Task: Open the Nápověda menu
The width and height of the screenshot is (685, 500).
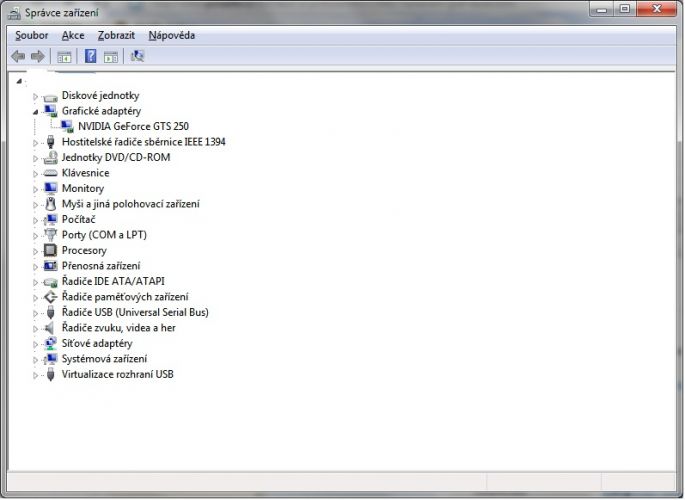Action: point(172,35)
